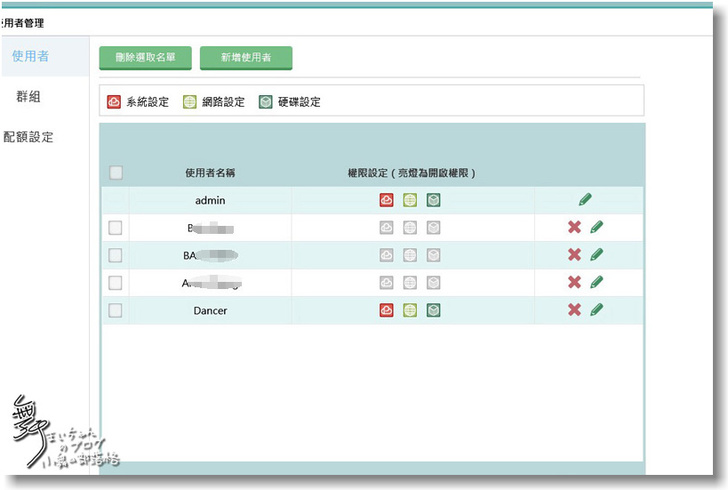Open the 使用者 tab in sidebar
The image size is (728, 490).
tap(31, 56)
